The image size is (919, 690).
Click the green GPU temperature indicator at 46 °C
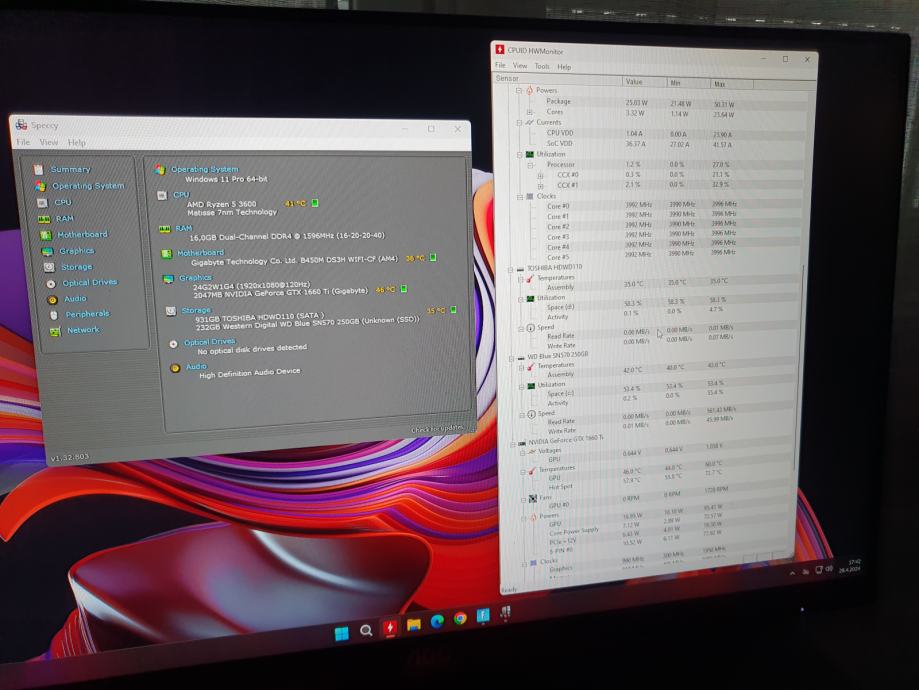click(x=404, y=288)
